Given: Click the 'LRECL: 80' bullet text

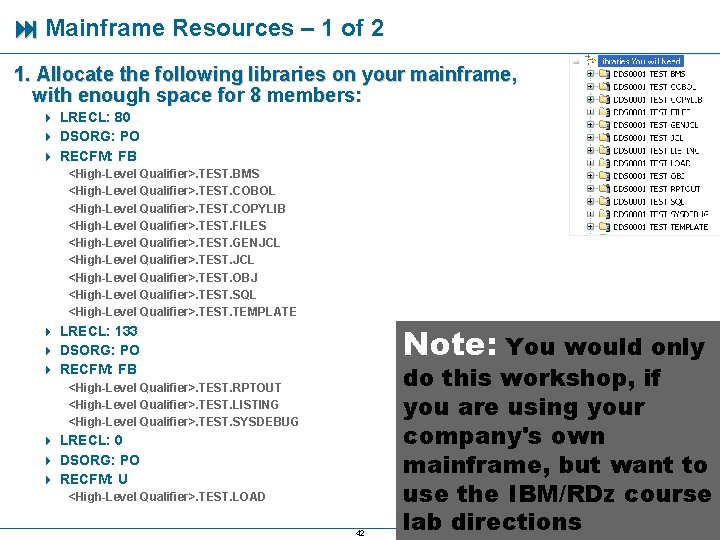Looking at the screenshot, I should pos(95,117).
